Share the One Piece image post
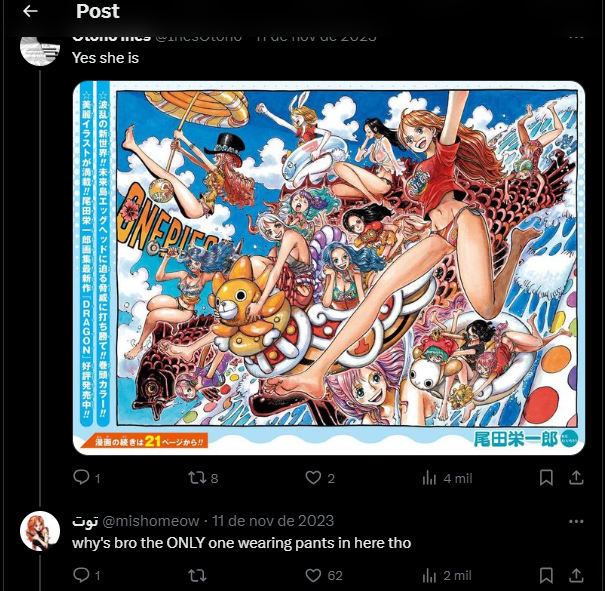605x591 pixels. (x=576, y=478)
